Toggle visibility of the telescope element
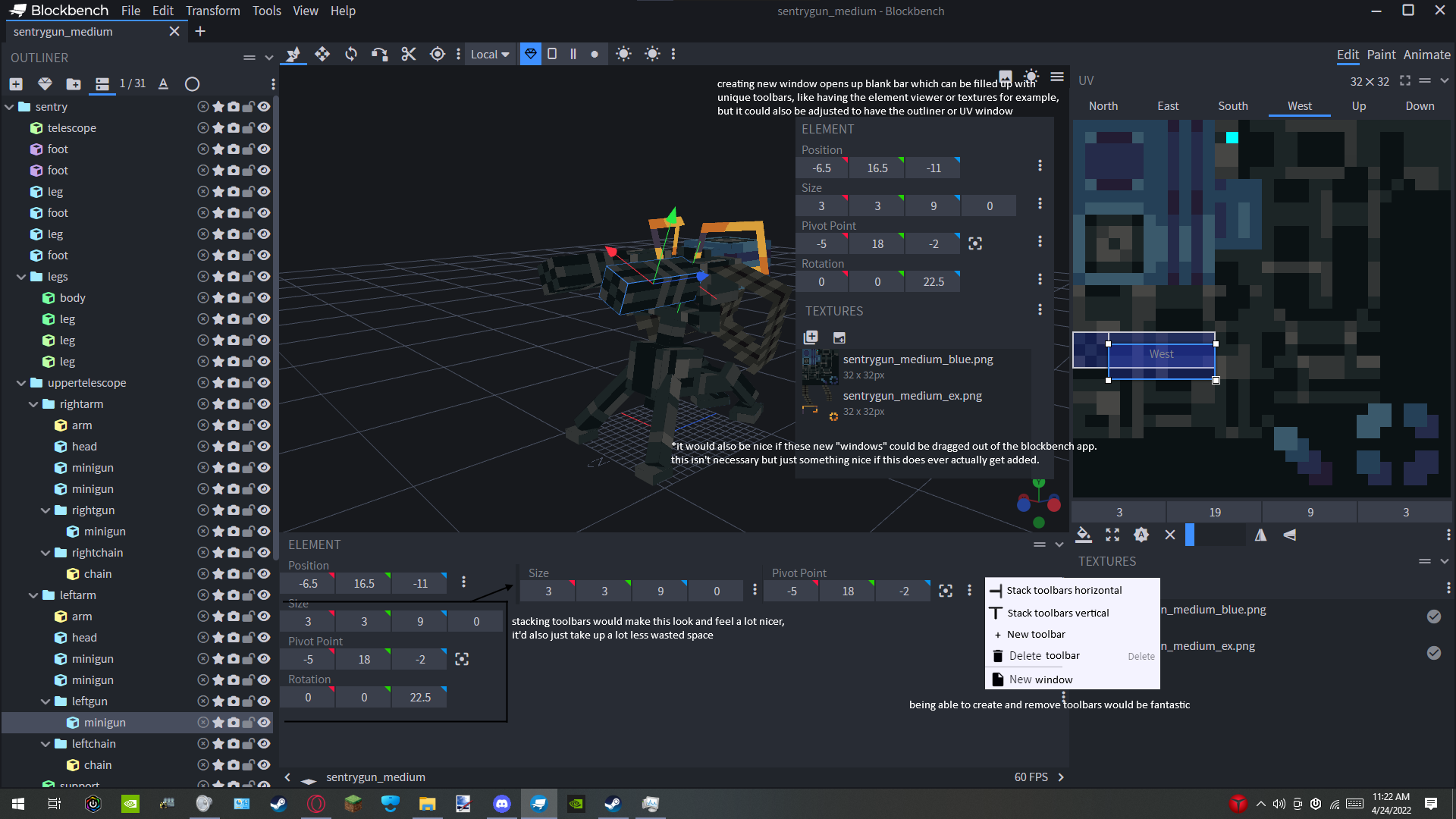The image size is (1456, 819). click(x=263, y=127)
